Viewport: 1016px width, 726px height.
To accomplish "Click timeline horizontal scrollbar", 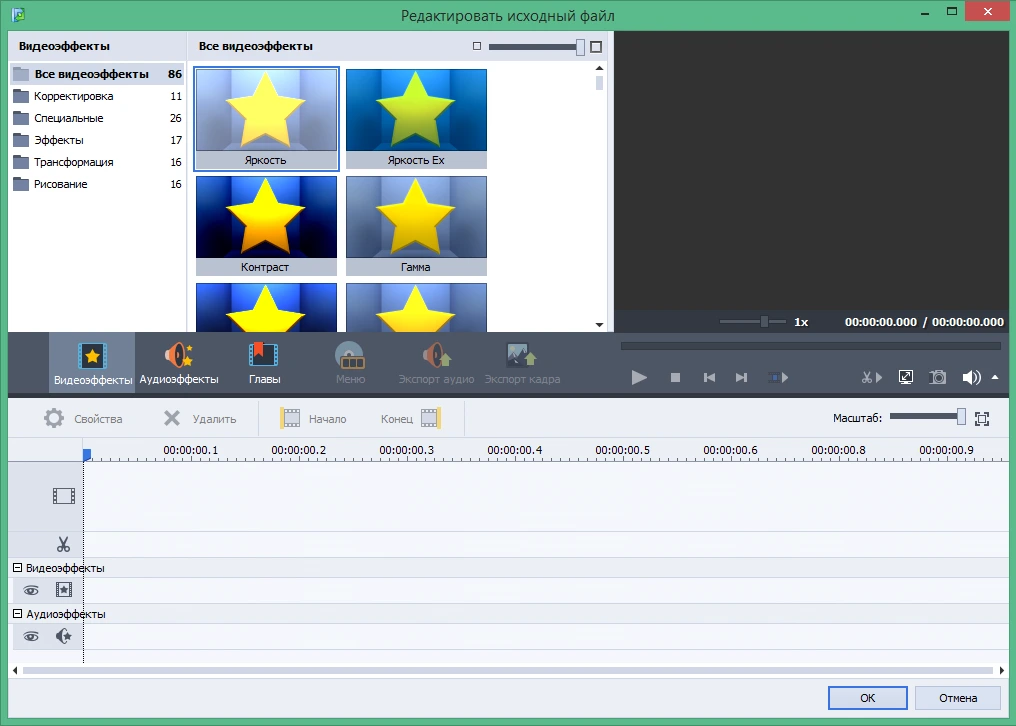I will click(508, 670).
